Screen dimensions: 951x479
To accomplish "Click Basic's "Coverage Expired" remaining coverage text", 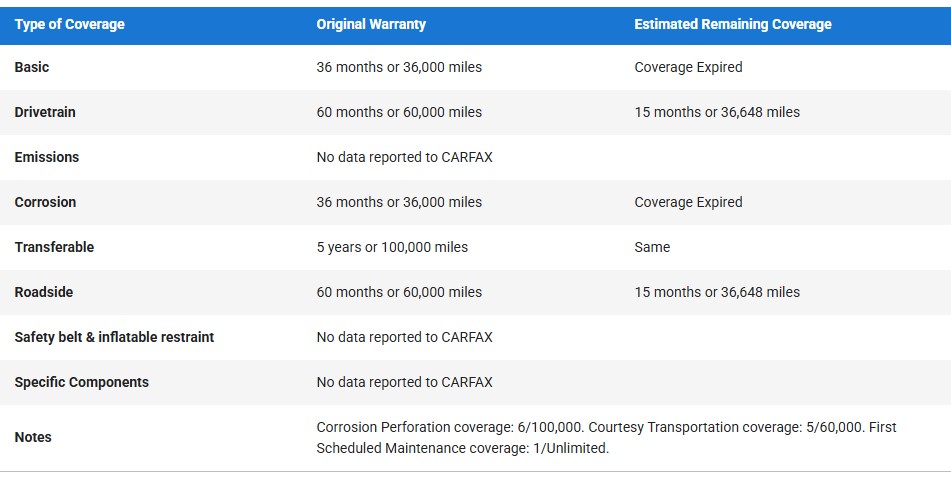I will pyautogui.click(x=688, y=67).
